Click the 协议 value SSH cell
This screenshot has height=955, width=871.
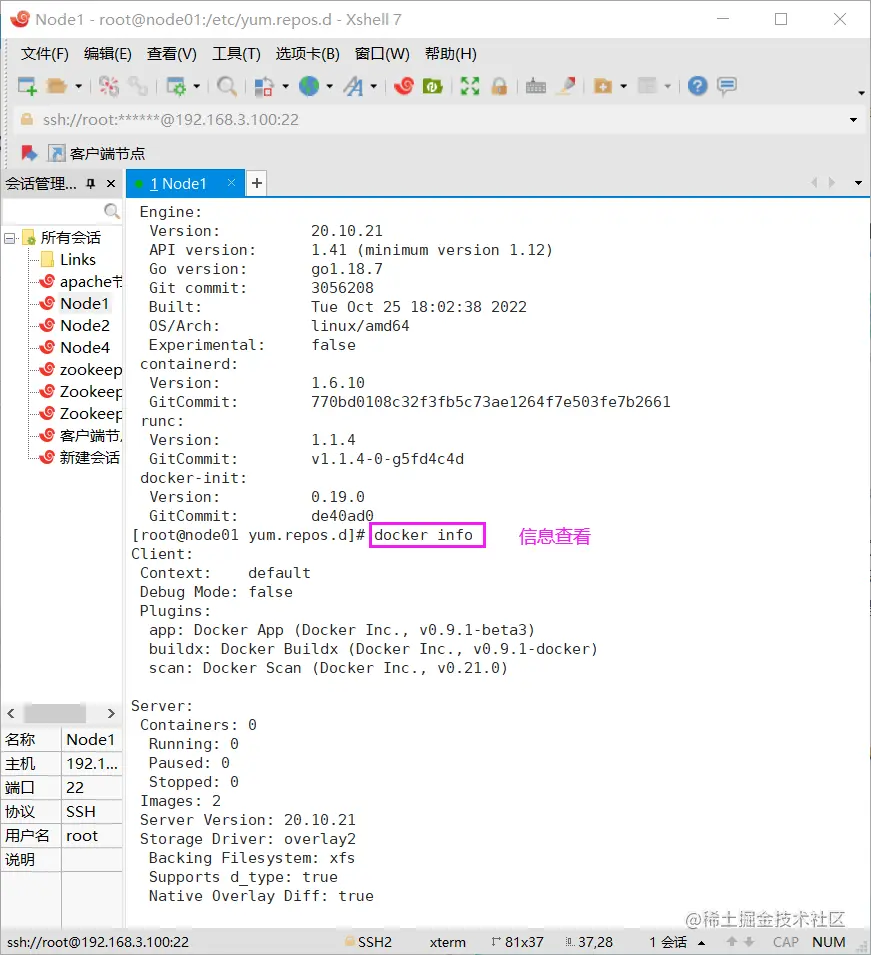92,812
